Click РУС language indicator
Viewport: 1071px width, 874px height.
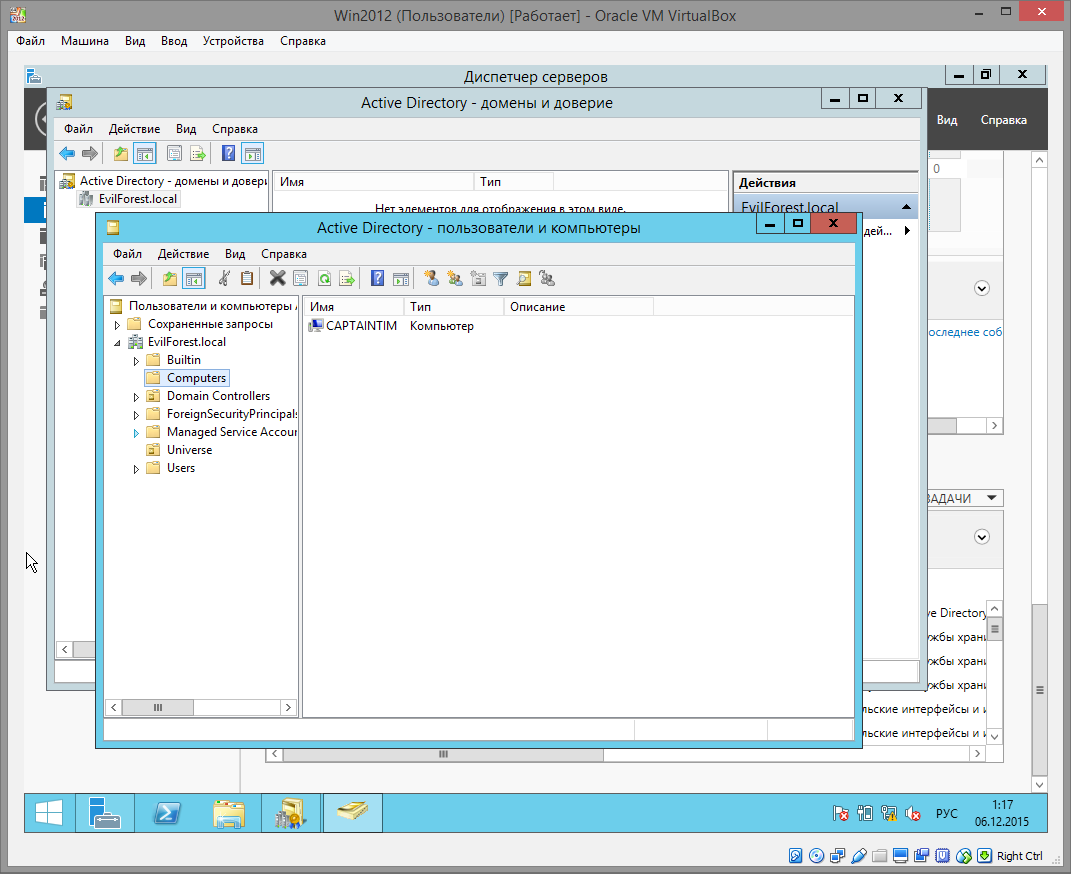pyautogui.click(x=946, y=813)
